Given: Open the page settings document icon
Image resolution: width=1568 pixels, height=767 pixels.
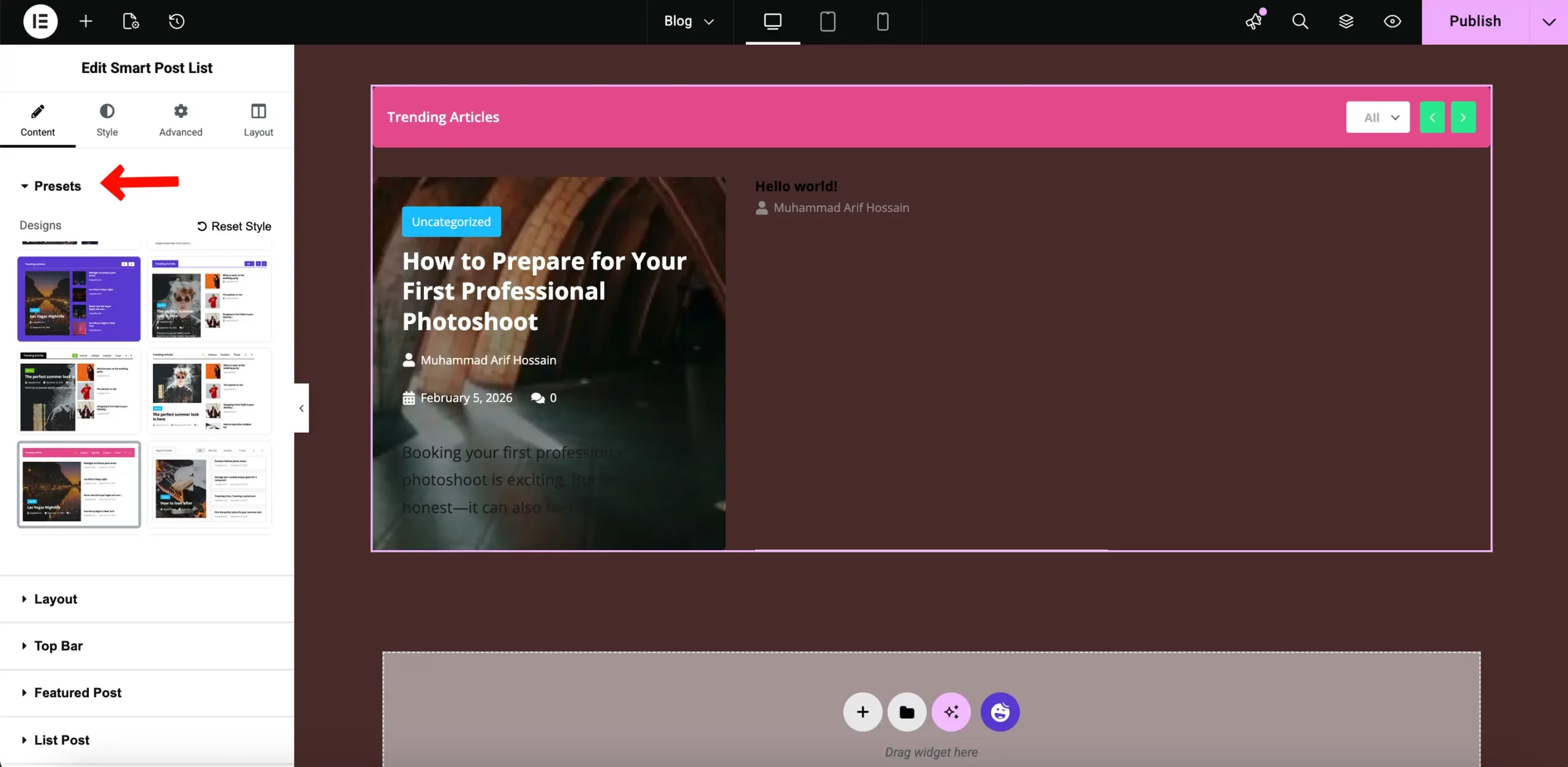Looking at the screenshot, I should tap(130, 21).
